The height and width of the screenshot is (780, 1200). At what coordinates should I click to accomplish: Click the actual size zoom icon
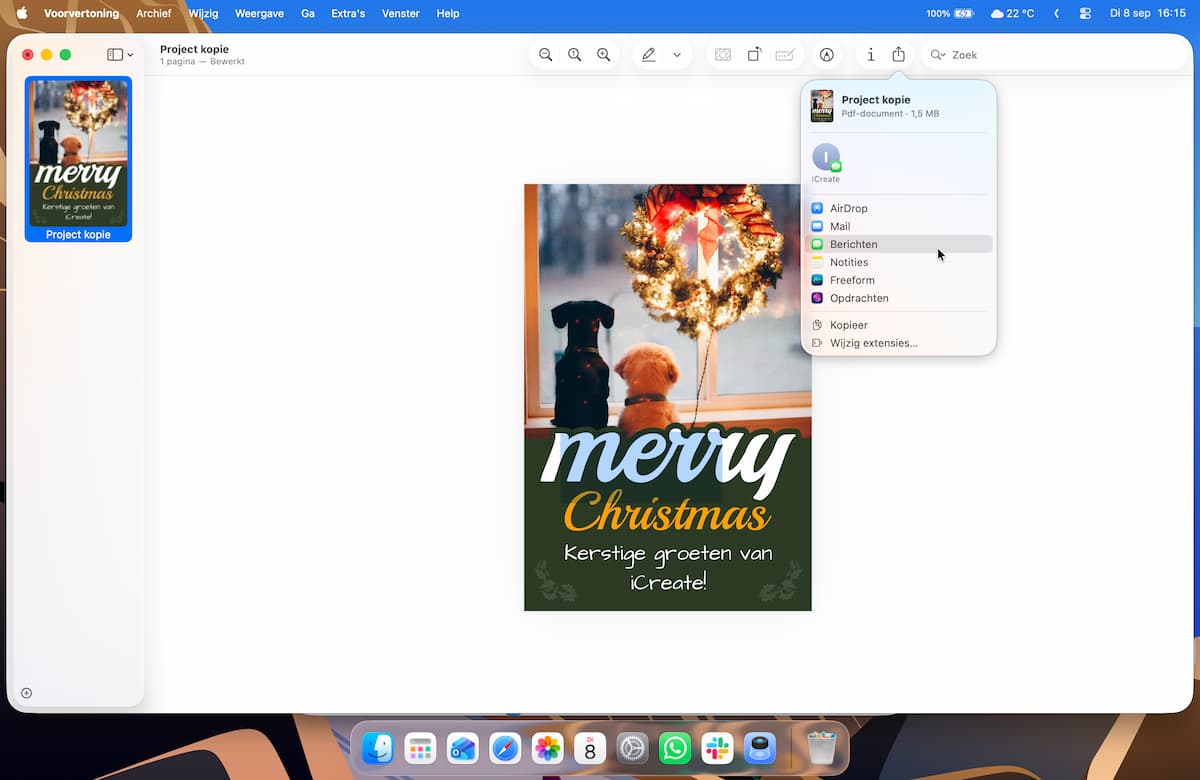[x=575, y=55]
